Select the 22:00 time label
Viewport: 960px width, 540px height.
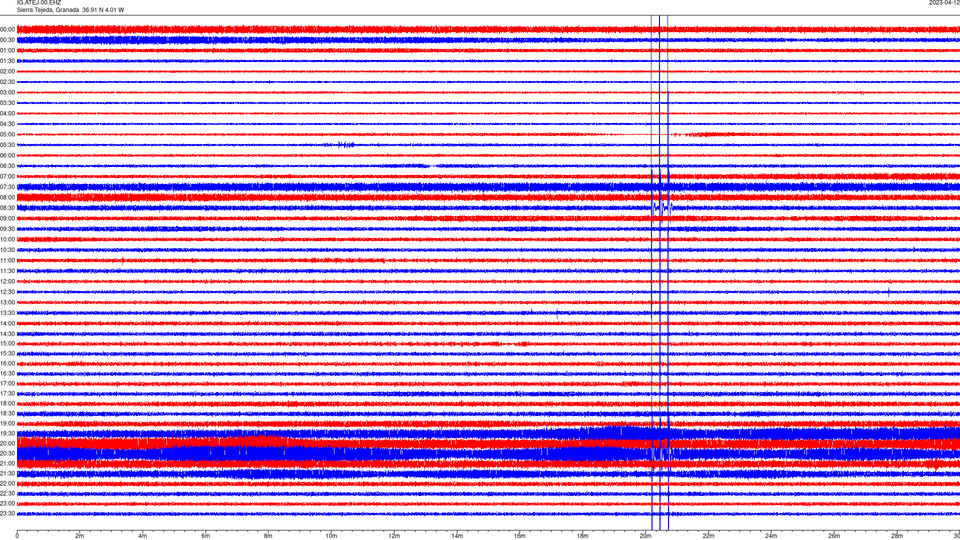(x=7, y=484)
